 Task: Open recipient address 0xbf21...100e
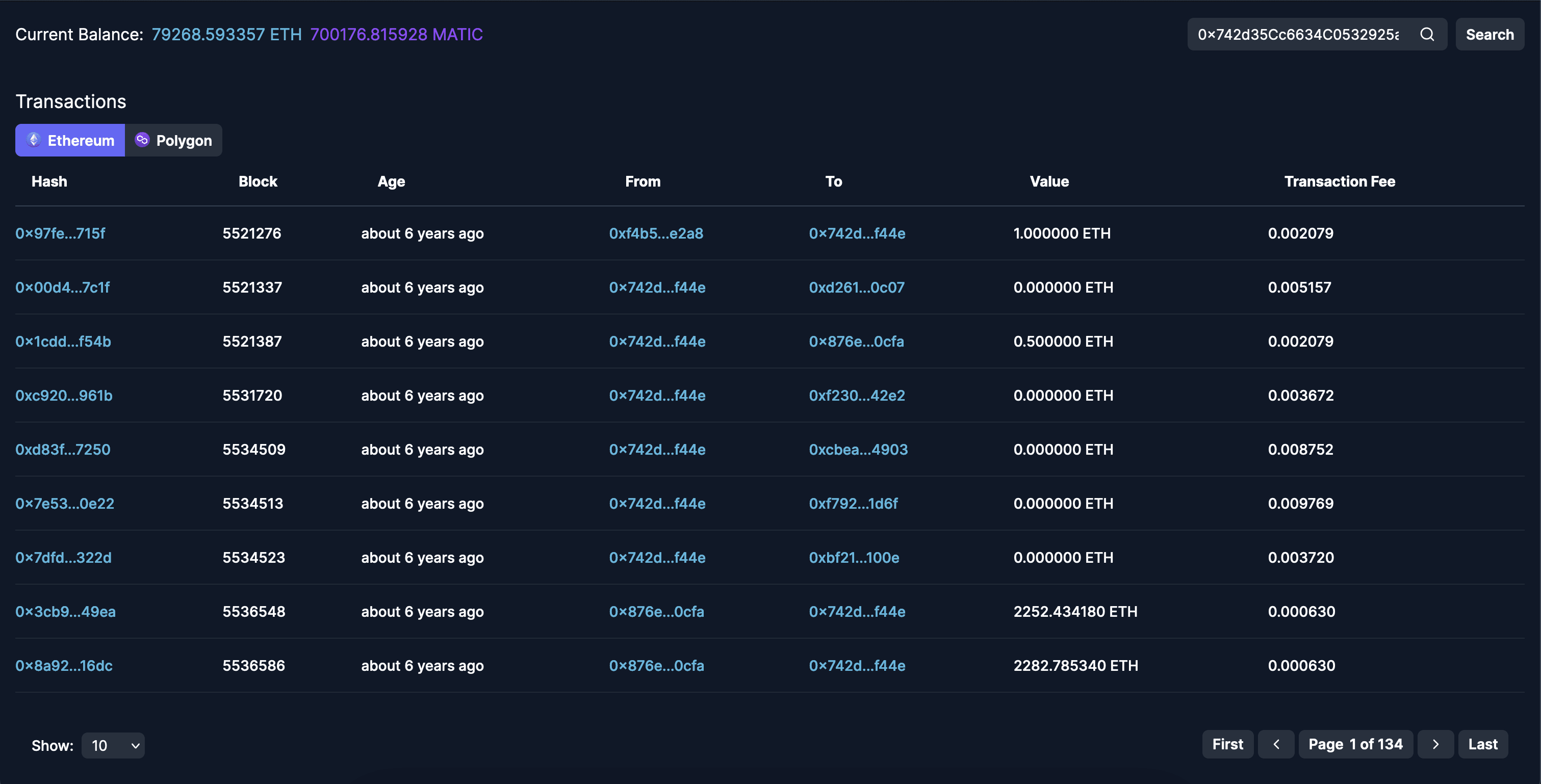(x=854, y=558)
